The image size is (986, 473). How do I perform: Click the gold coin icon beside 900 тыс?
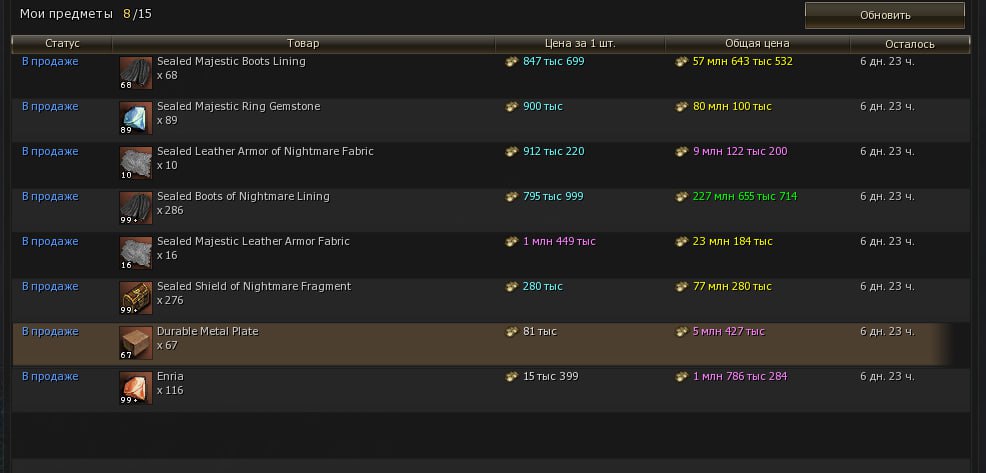(x=512, y=107)
